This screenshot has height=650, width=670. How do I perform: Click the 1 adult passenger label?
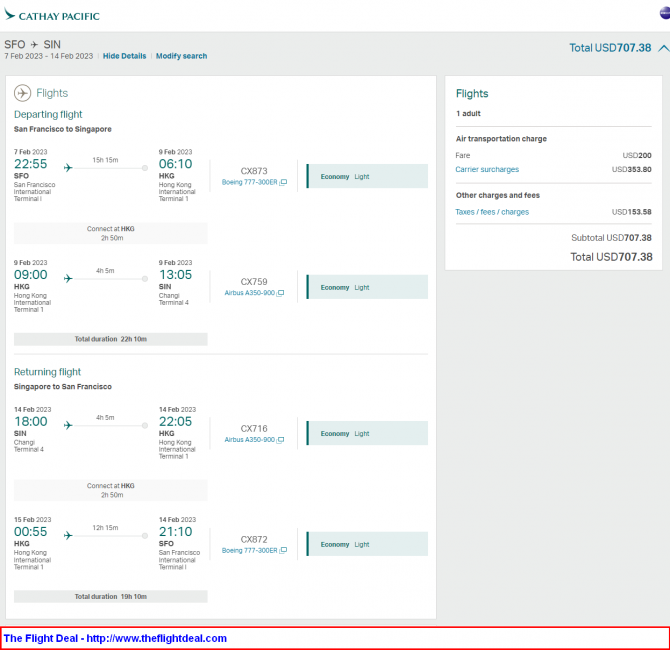468,113
